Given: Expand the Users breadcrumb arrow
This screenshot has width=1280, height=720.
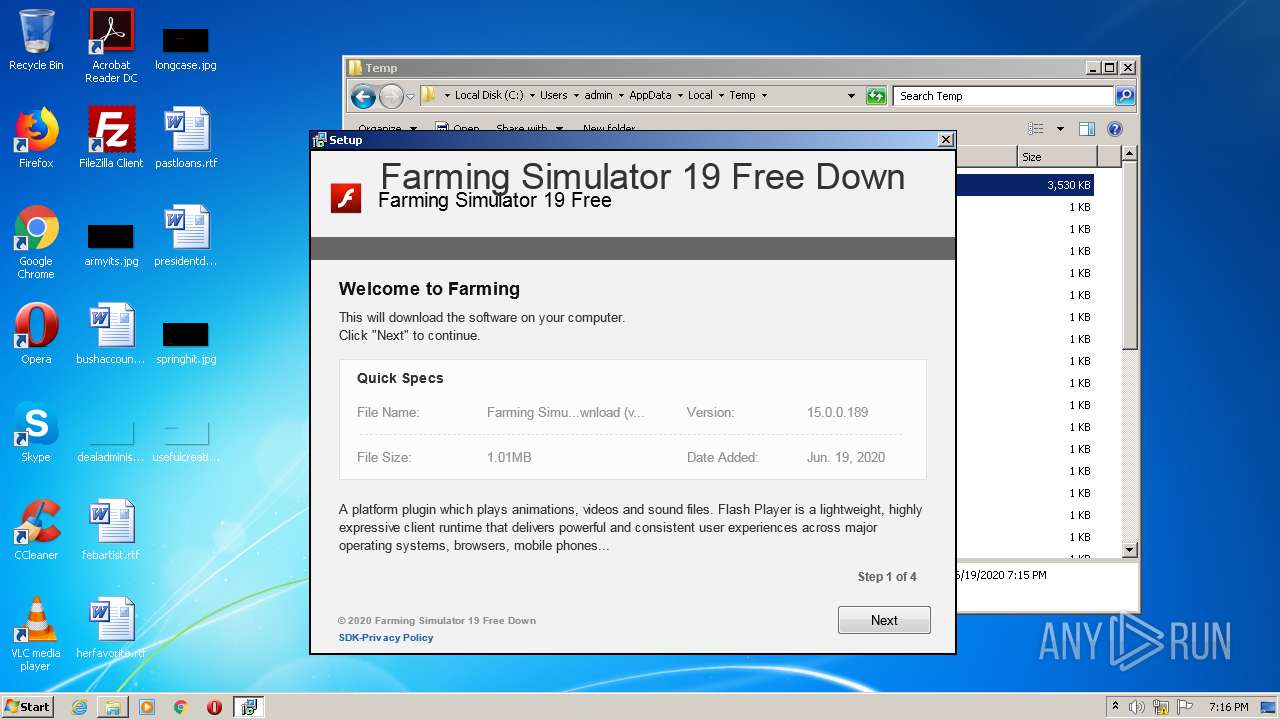Looking at the screenshot, I should [x=576, y=96].
